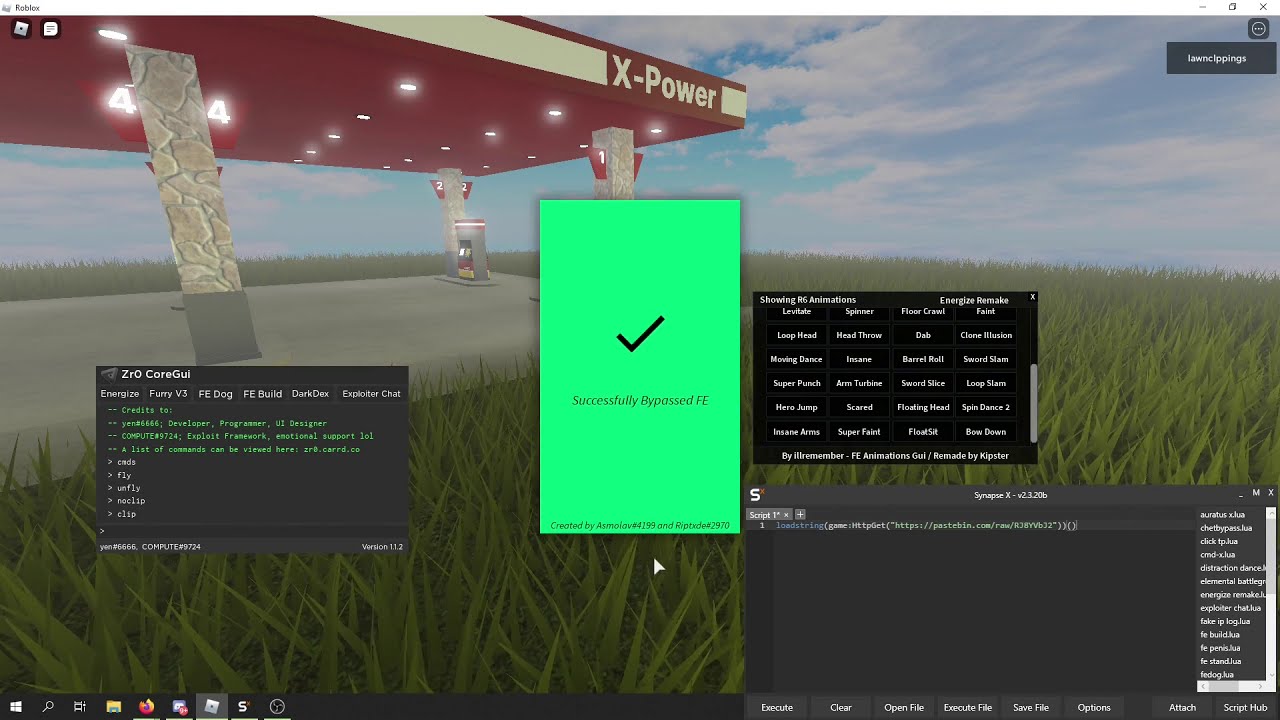The image size is (1280, 720).
Task: Play the Barrel Roll animation
Action: click(923, 359)
